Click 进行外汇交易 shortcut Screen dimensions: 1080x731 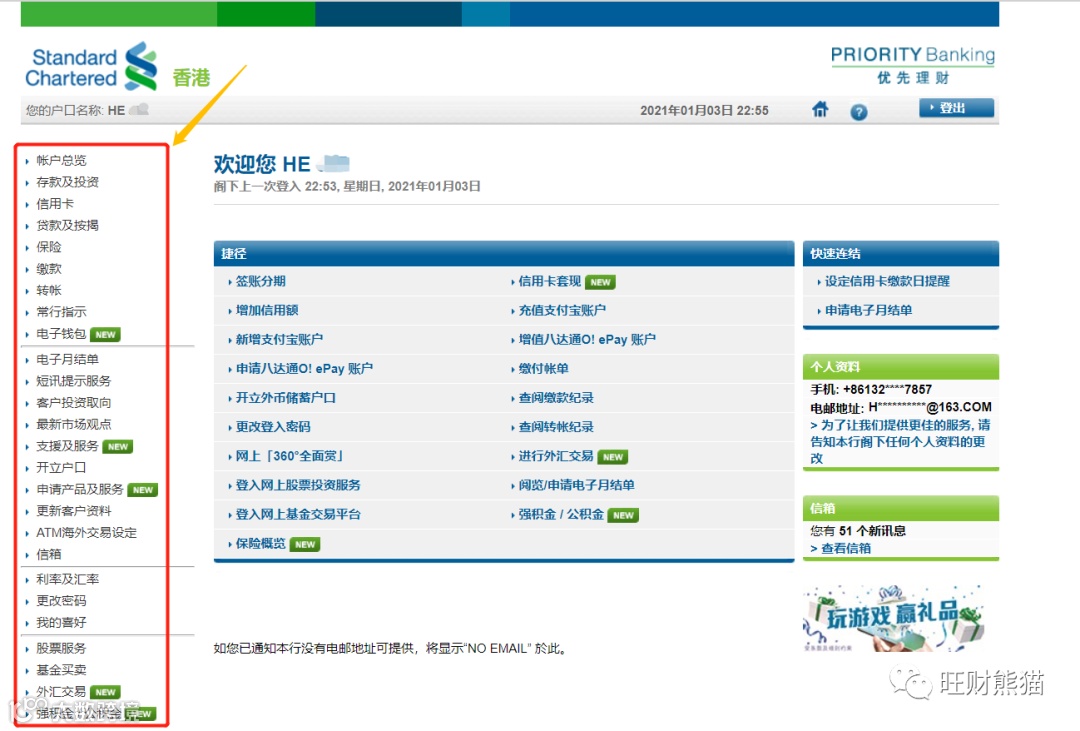[x=556, y=456]
